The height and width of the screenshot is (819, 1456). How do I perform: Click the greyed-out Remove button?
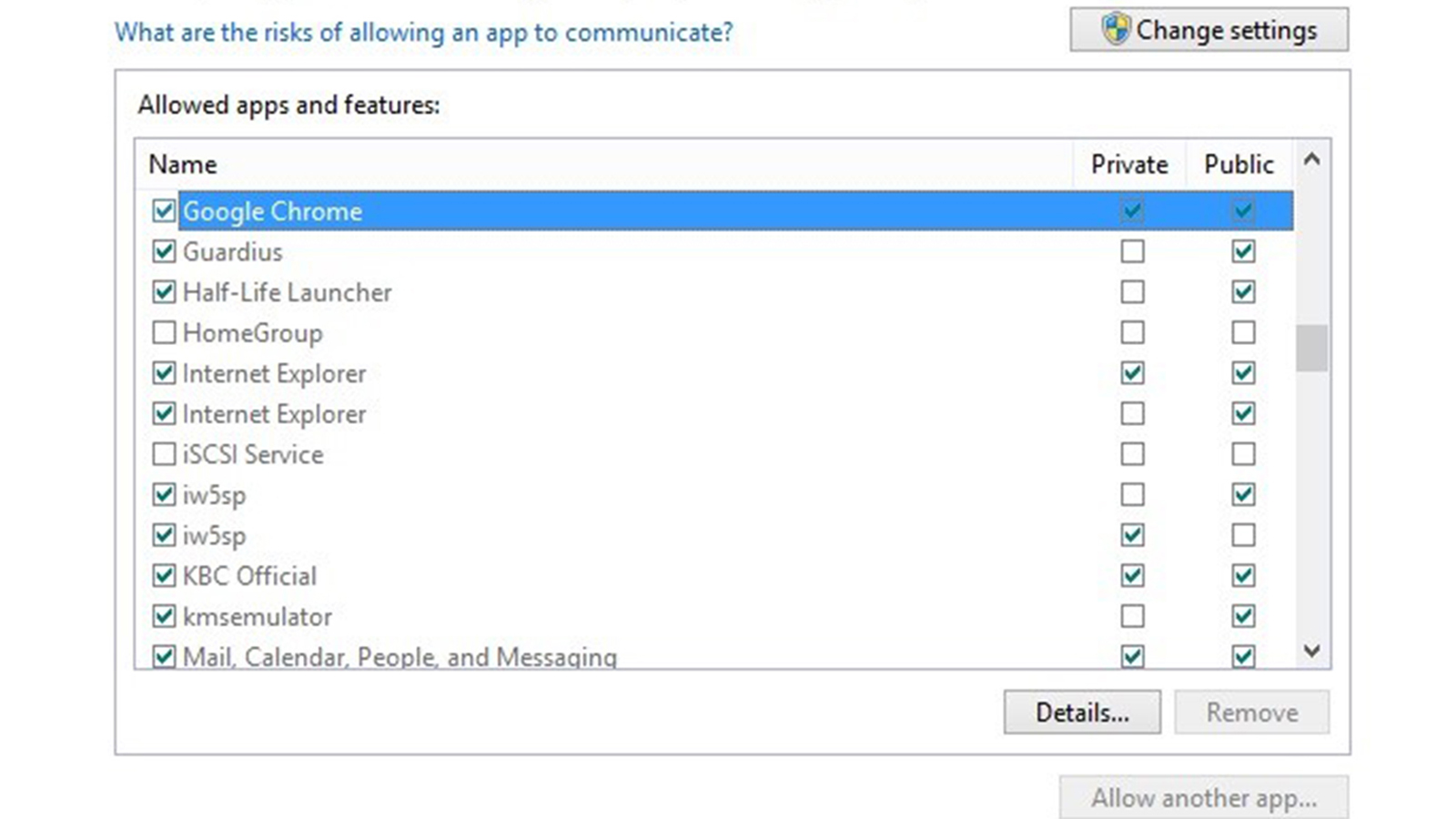tap(1252, 712)
